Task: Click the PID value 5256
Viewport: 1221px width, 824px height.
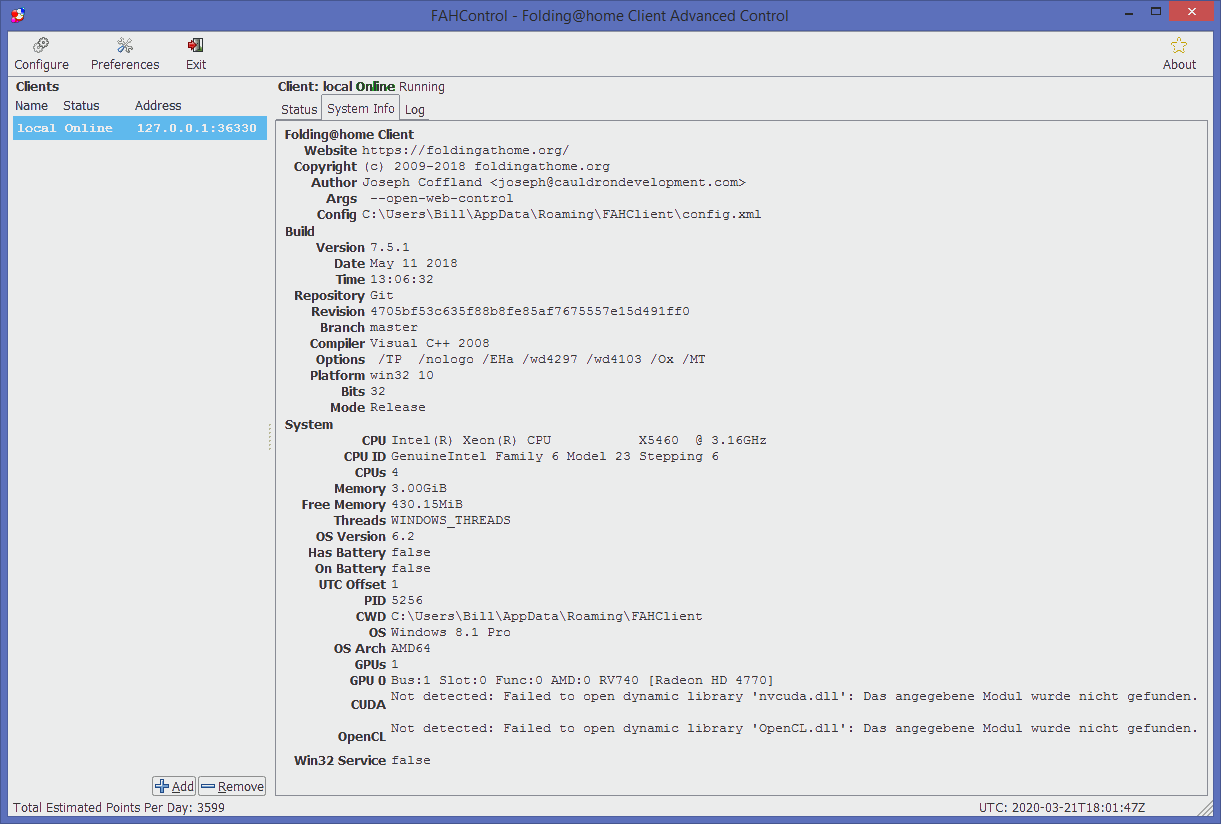Action: (407, 600)
